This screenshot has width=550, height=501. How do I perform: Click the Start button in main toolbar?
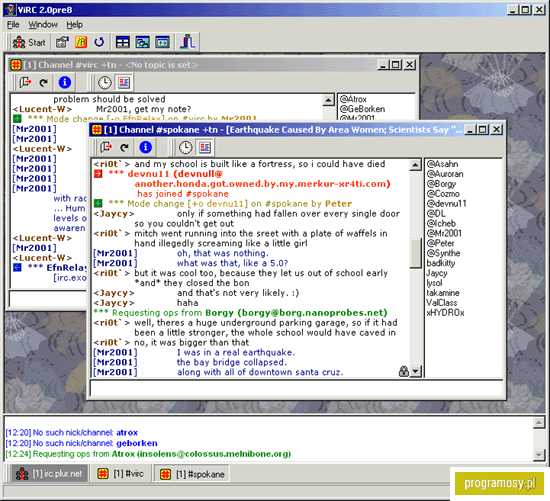coord(29,42)
